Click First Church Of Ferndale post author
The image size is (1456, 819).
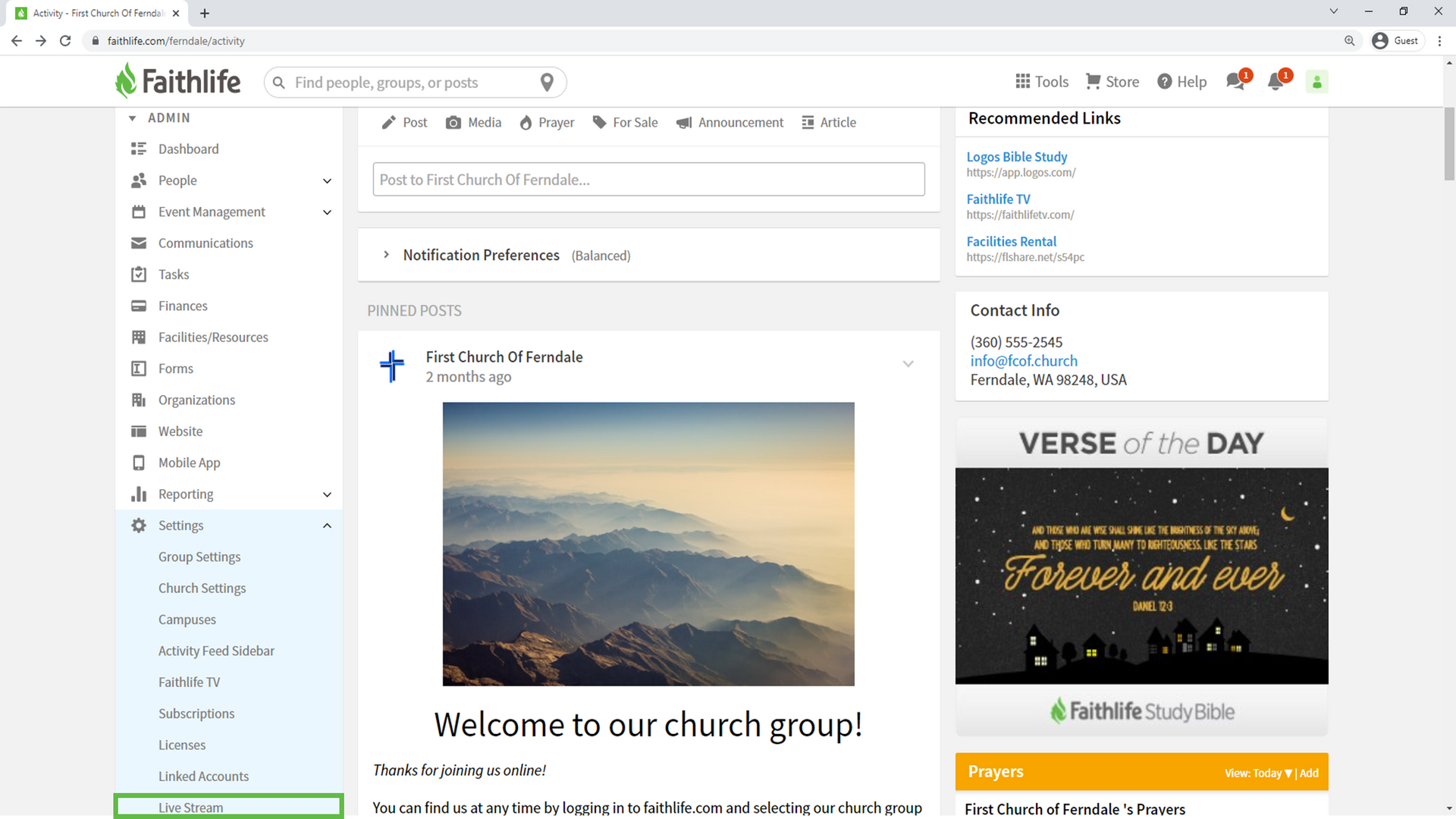504,356
